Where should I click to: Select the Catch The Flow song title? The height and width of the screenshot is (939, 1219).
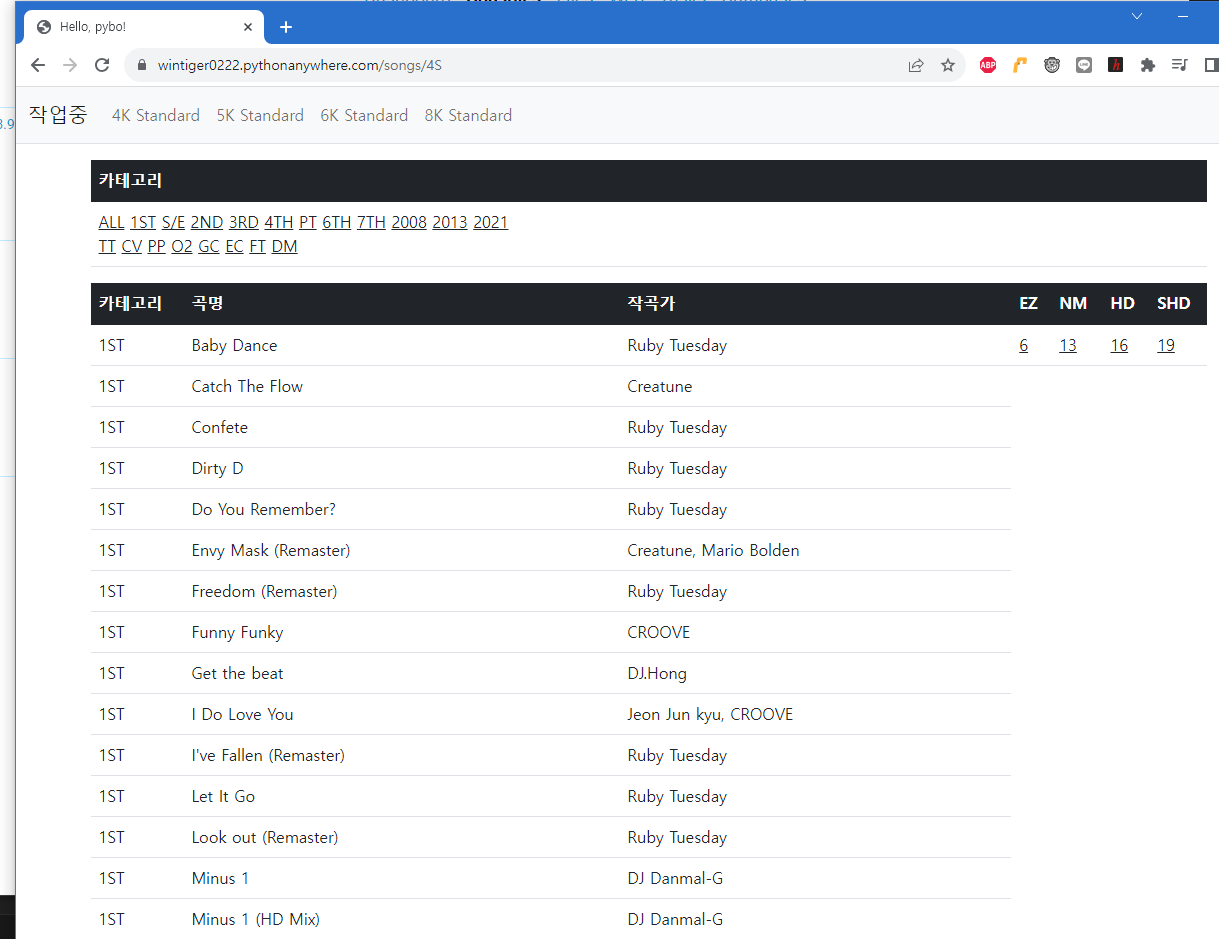click(247, 386)
